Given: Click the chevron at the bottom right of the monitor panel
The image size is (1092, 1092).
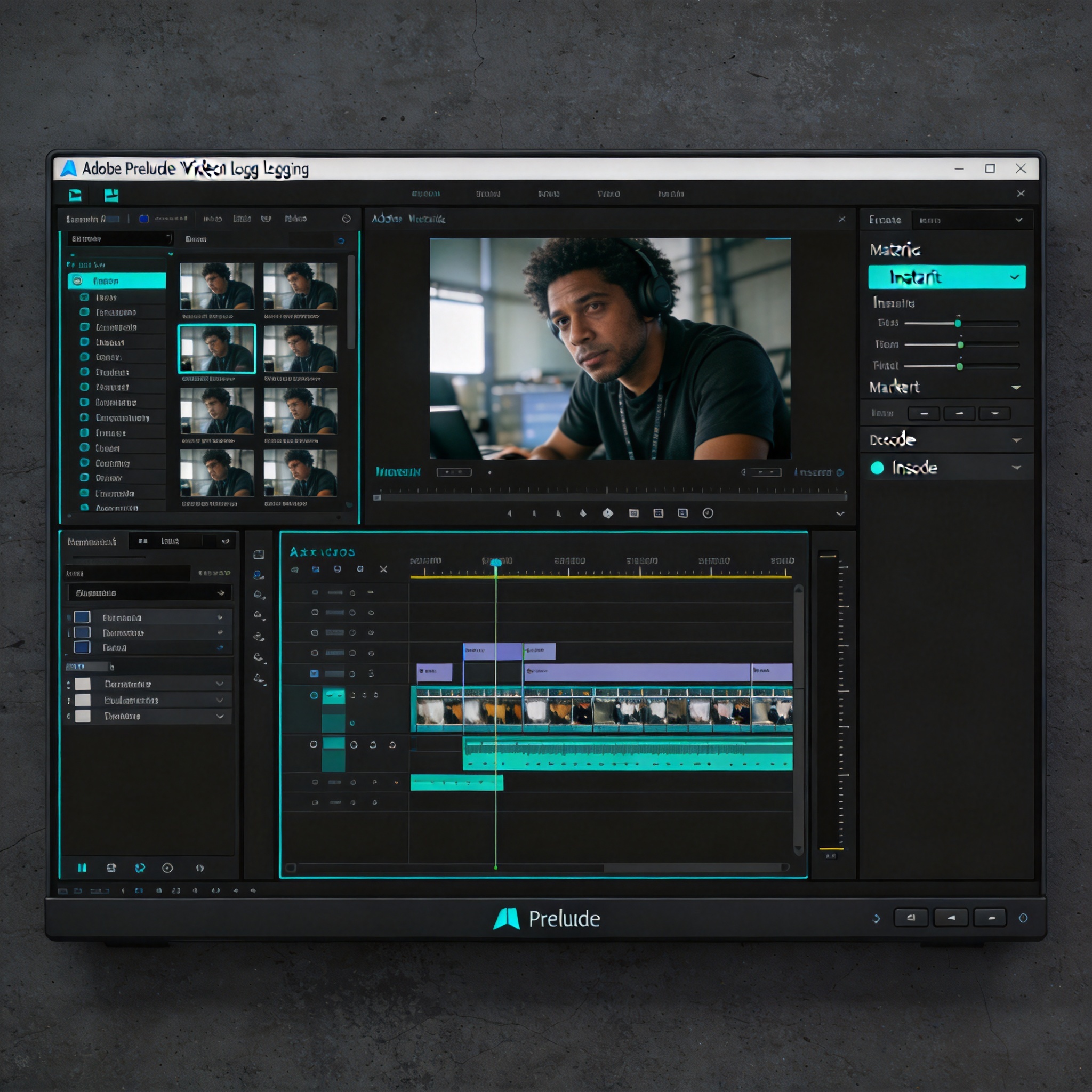Looking at the screenshot, I should click(x=840, y=514).
